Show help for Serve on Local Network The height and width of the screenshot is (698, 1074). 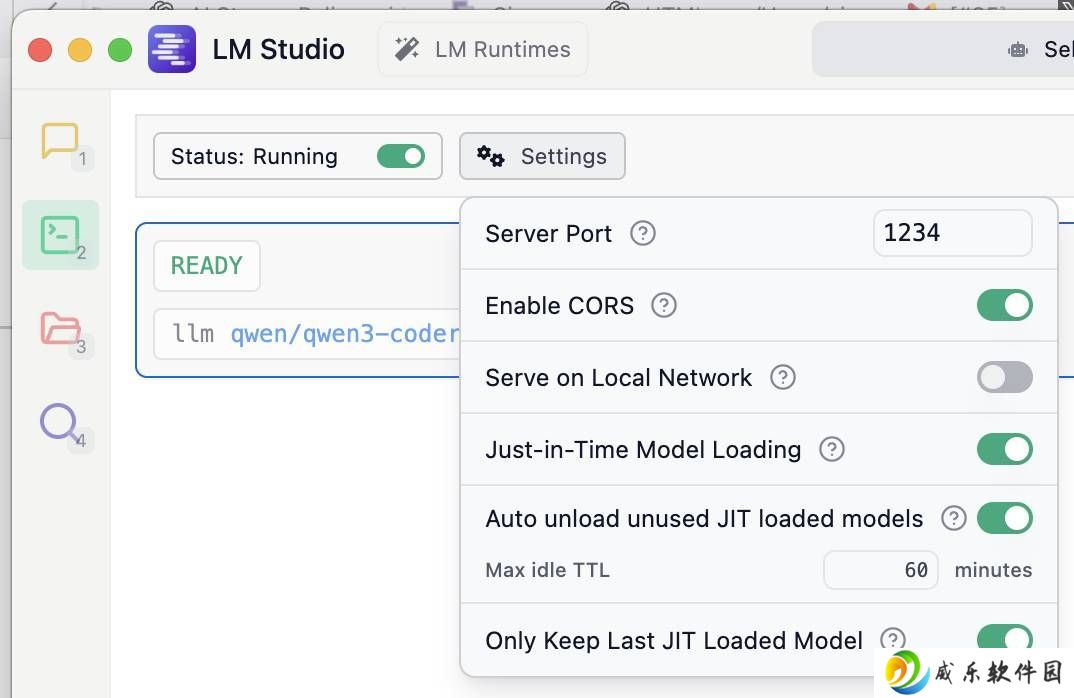click(x=782, y=377)
